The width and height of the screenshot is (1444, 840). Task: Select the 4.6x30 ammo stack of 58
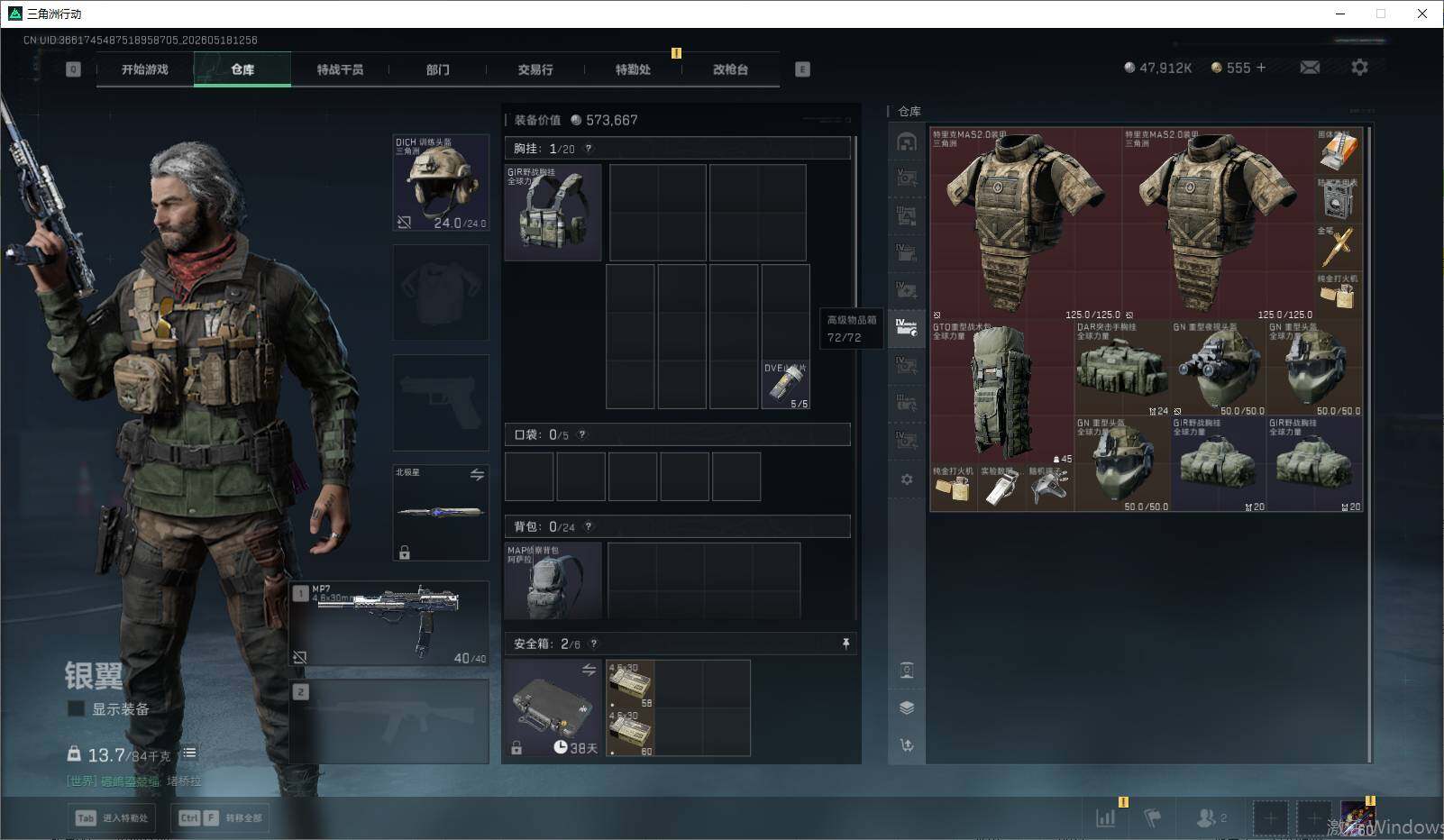[631, 685]
